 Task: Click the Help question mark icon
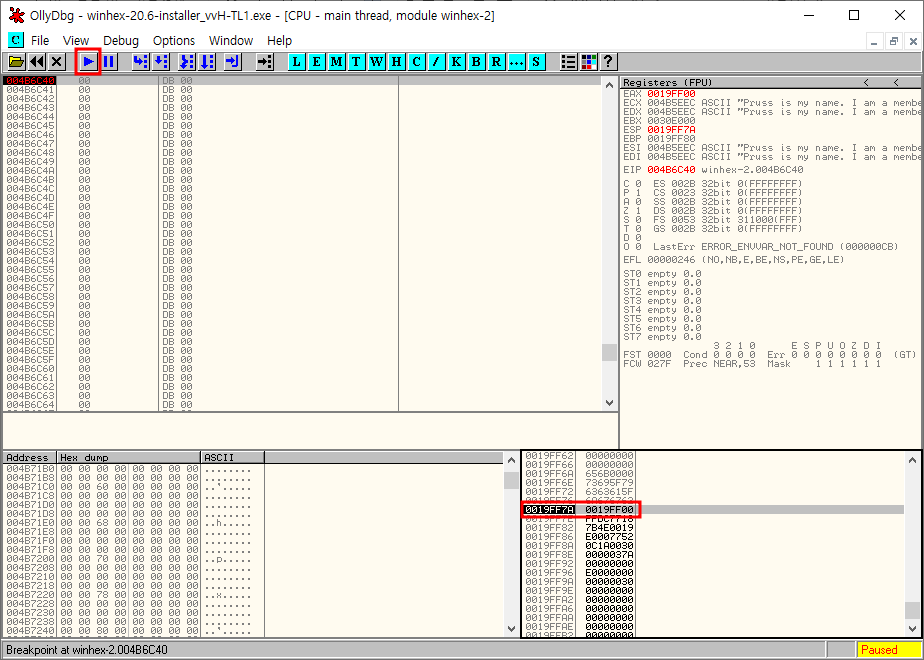(608, 61)
